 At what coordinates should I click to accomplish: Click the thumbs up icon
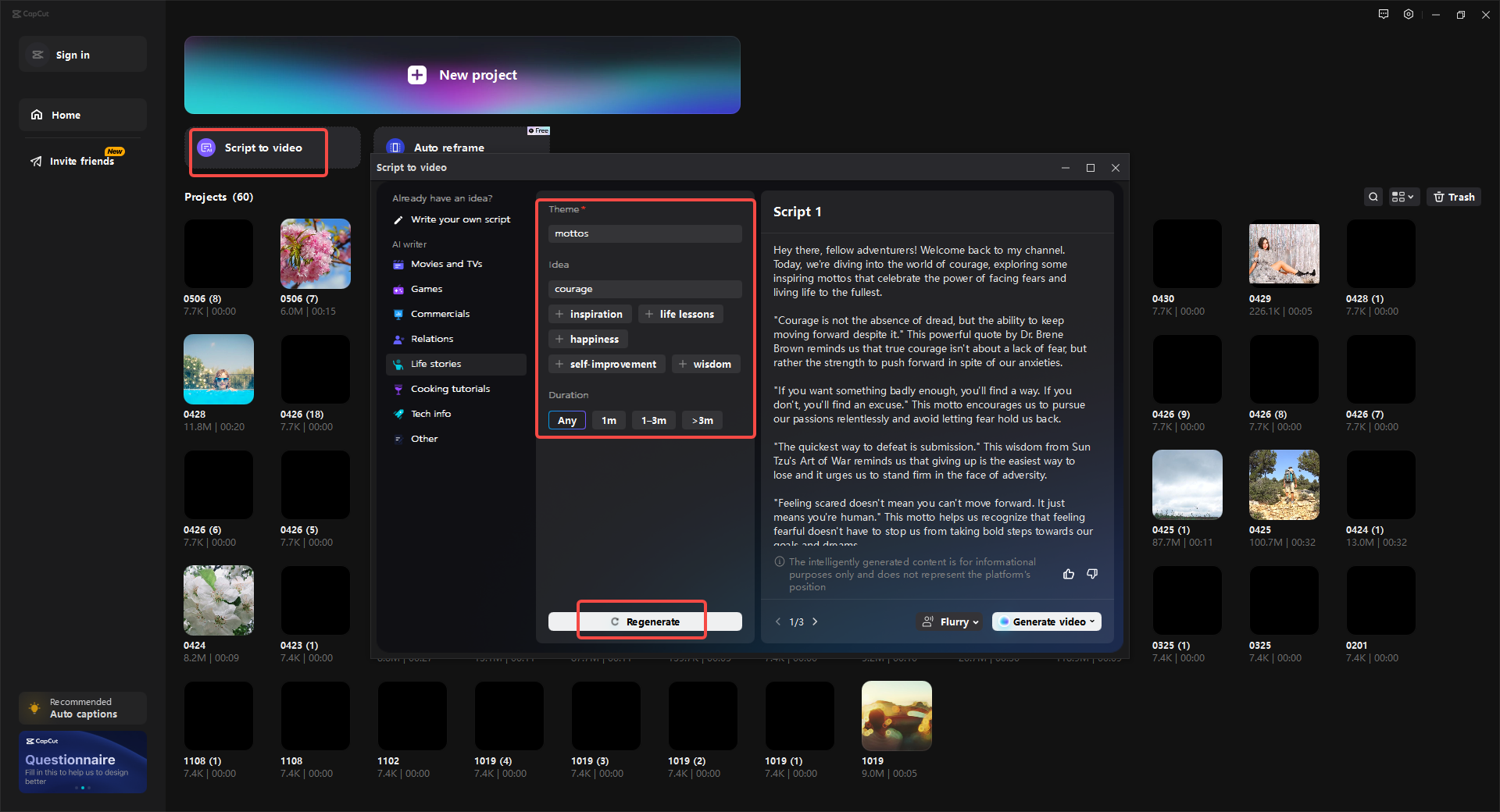tap(1069, 574)
